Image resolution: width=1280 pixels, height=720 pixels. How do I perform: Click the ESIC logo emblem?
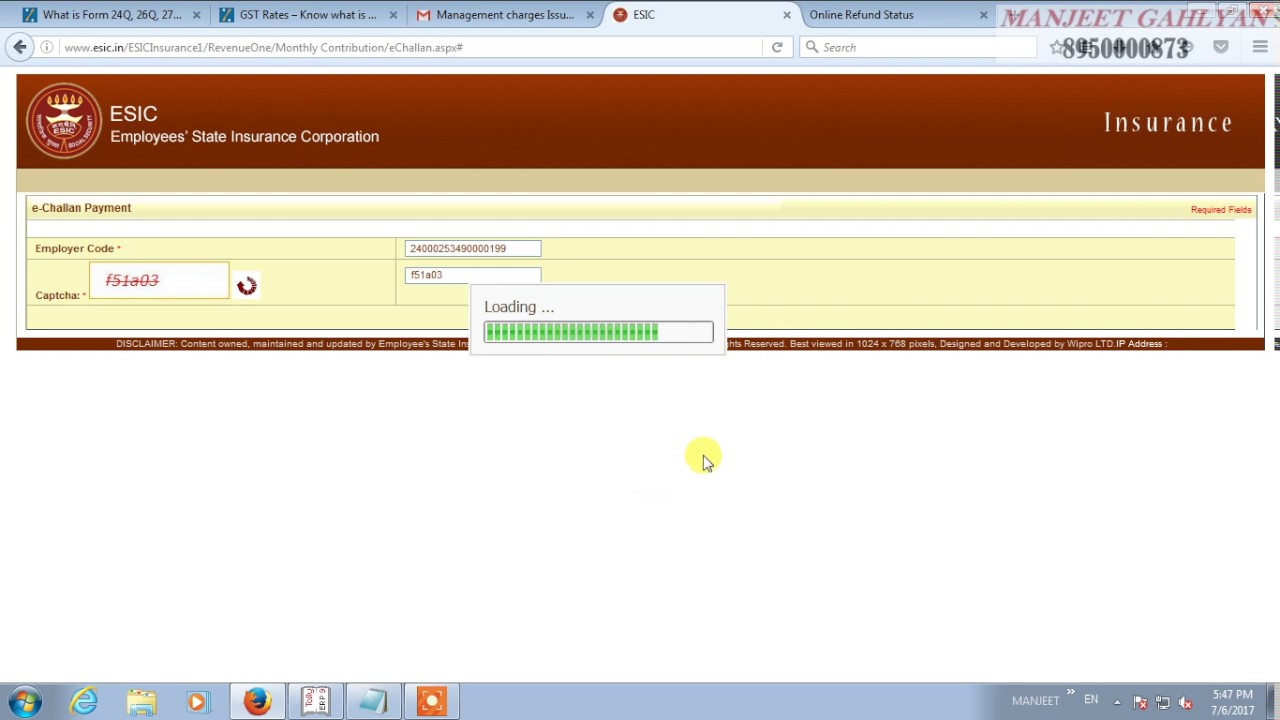(64, 121)
